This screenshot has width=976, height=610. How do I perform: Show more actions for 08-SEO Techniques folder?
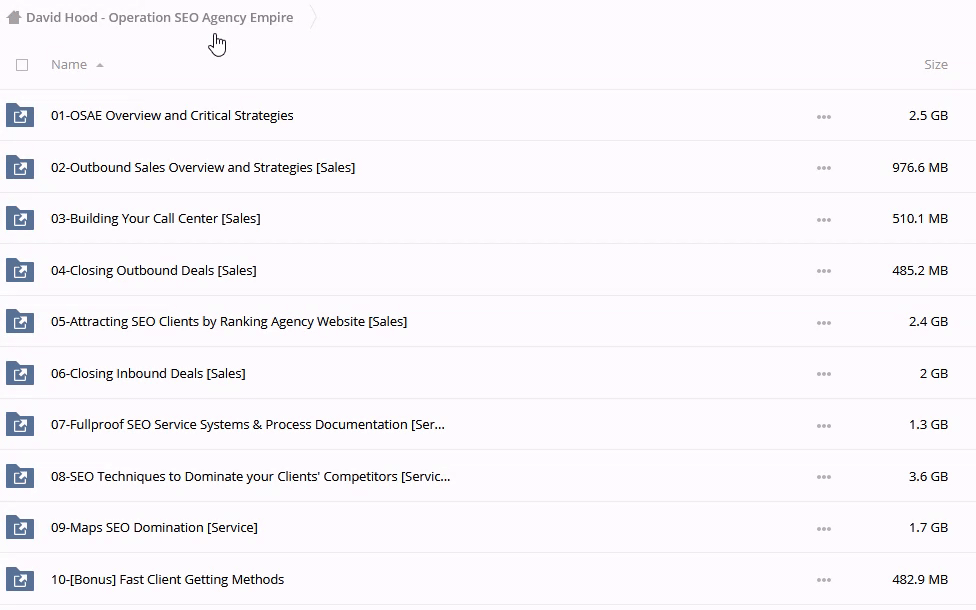pos(823,477)
